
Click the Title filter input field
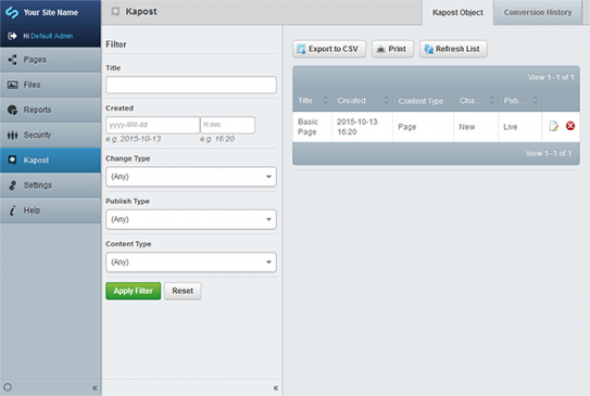point(191,85)
